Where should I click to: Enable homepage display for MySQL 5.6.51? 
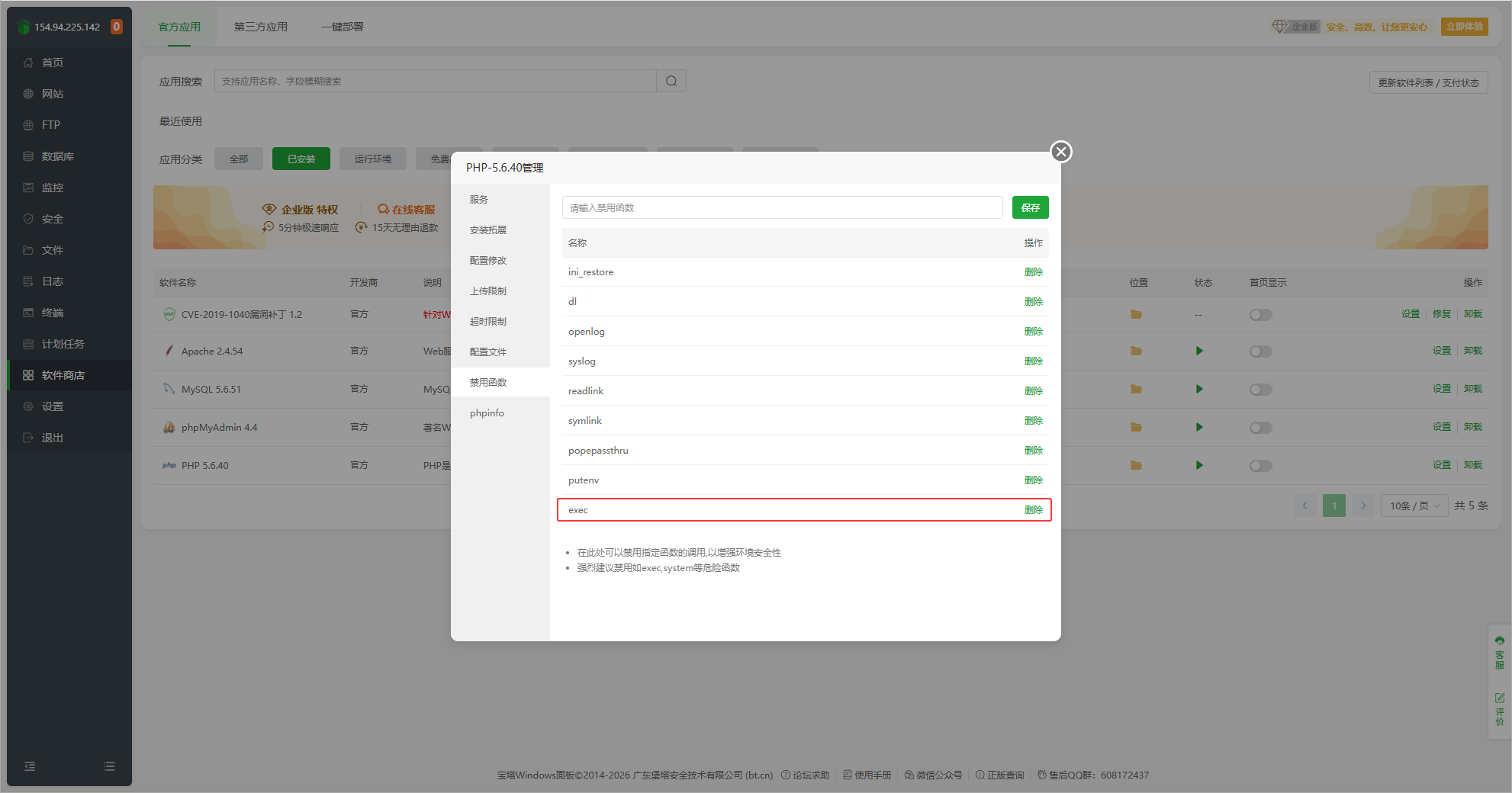pos(1260,390)
